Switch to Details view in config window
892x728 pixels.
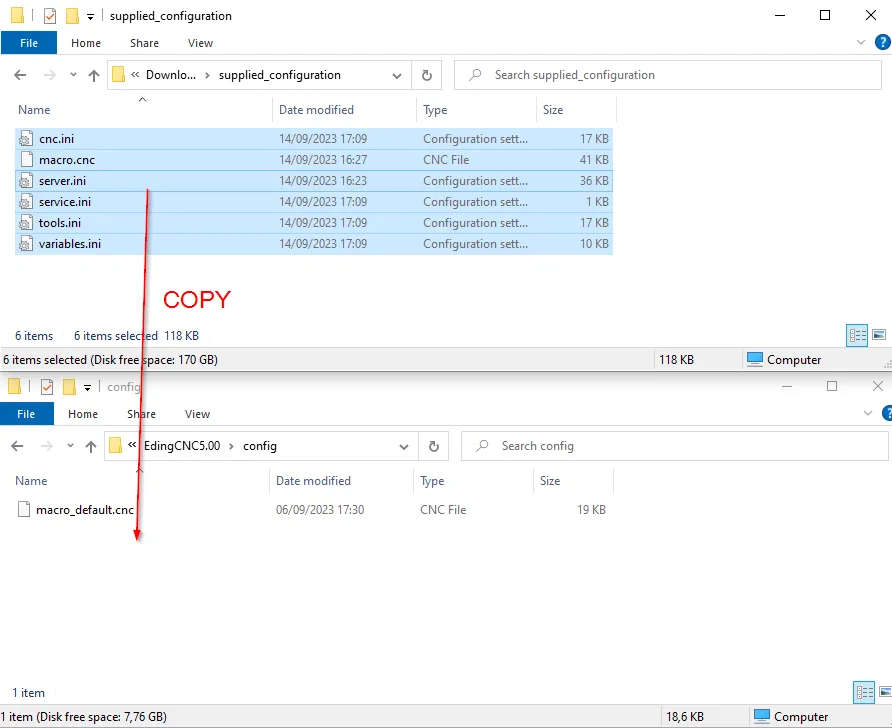tap(864, 692)
